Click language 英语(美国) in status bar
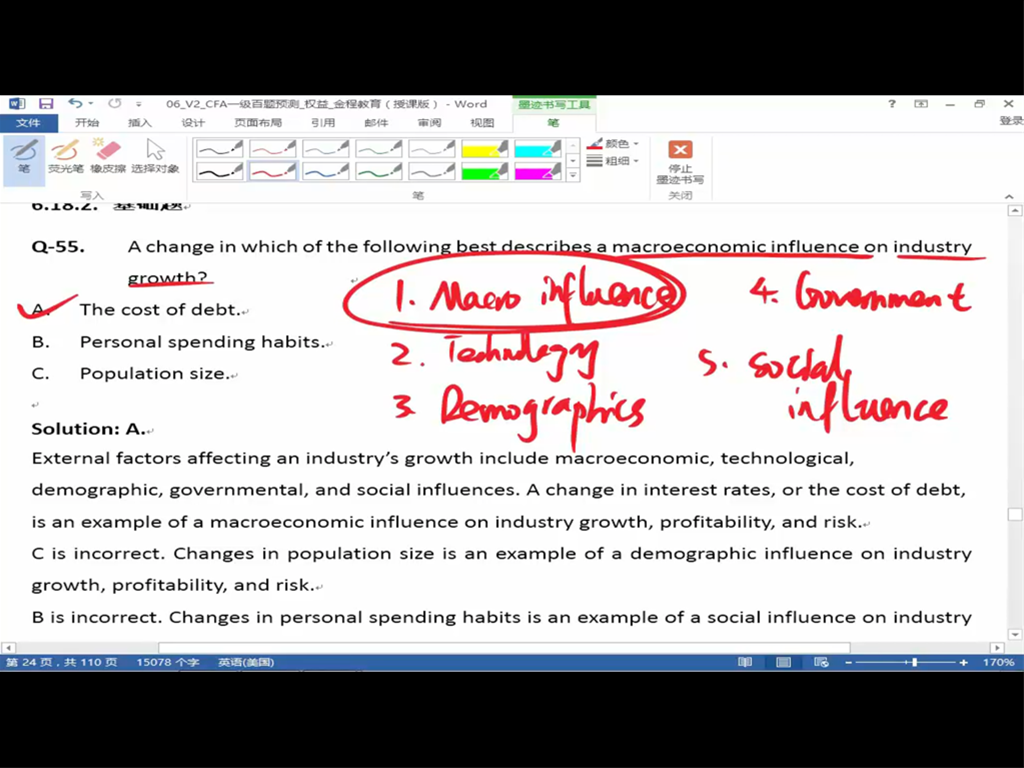 coord(246,662)
